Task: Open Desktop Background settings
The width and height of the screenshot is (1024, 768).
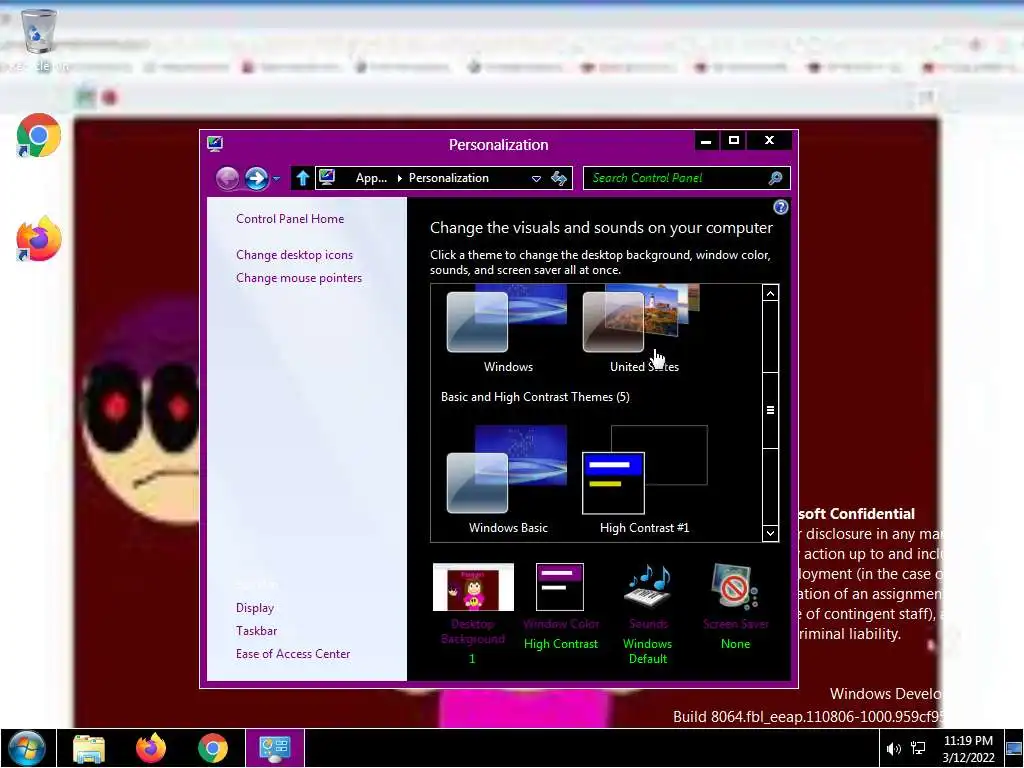Action: click(x=473, y=614)
